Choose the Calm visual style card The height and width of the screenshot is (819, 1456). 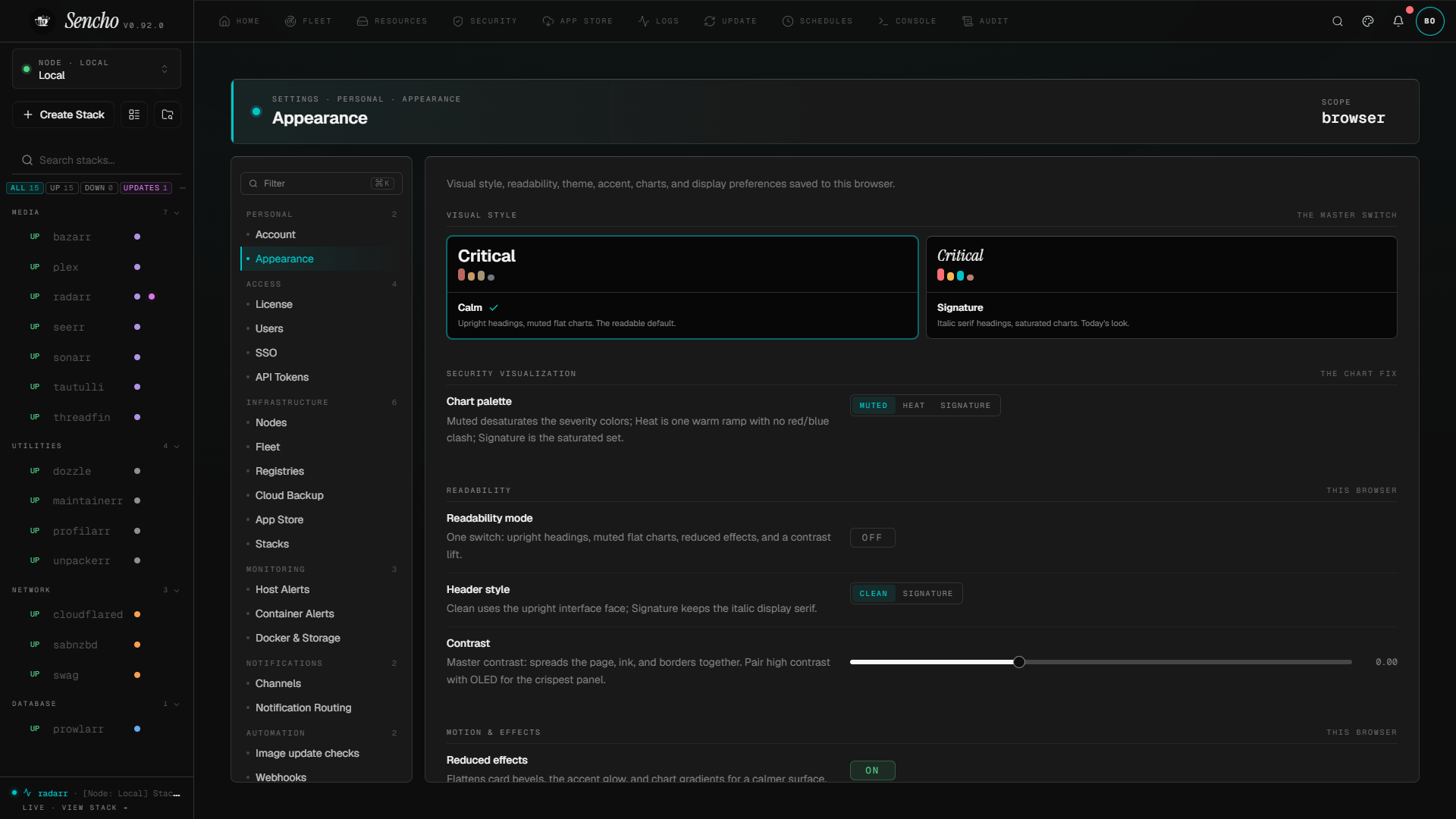tap(682, 287)
